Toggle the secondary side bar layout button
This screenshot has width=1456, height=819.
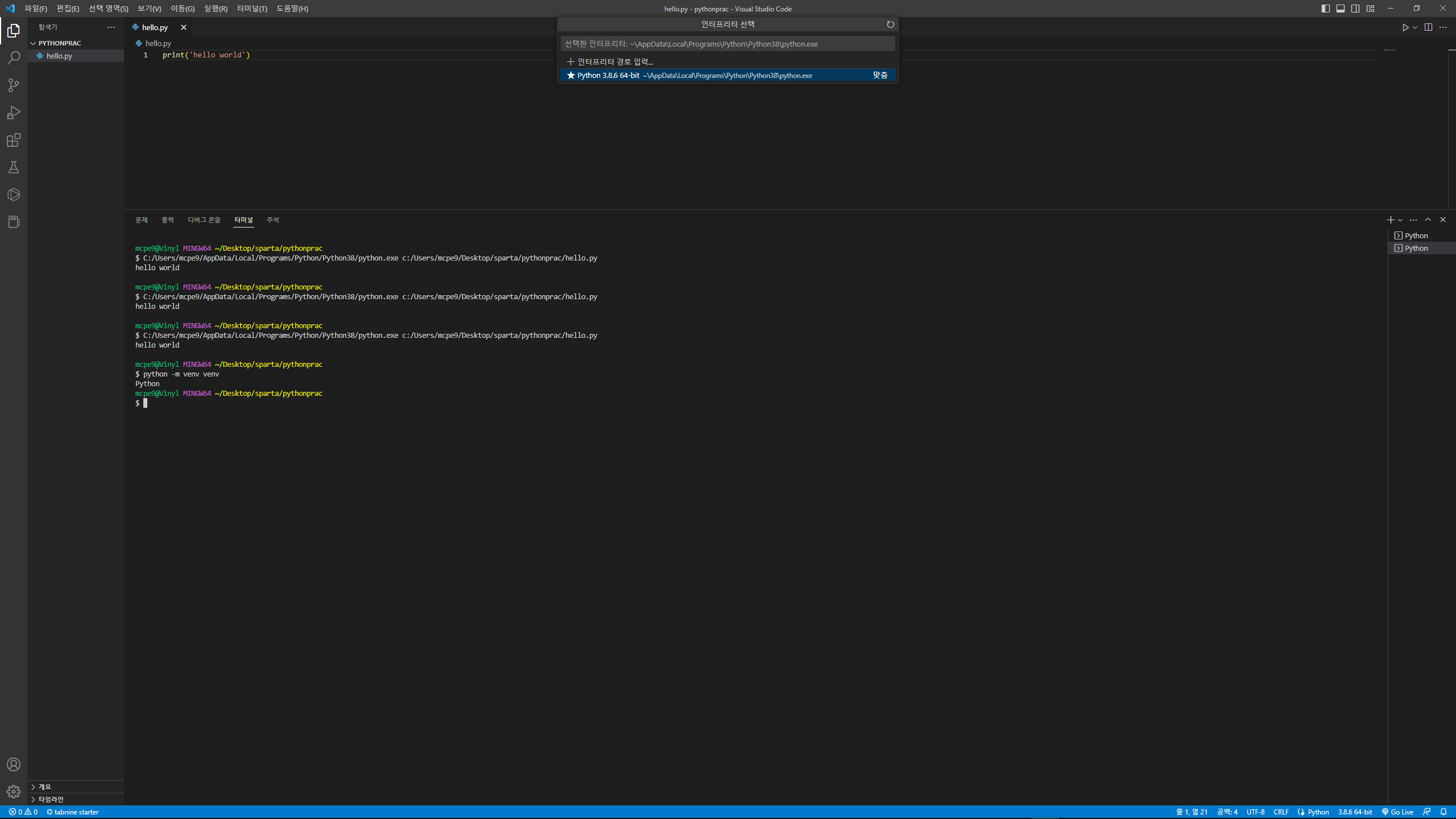point(1355,9)
